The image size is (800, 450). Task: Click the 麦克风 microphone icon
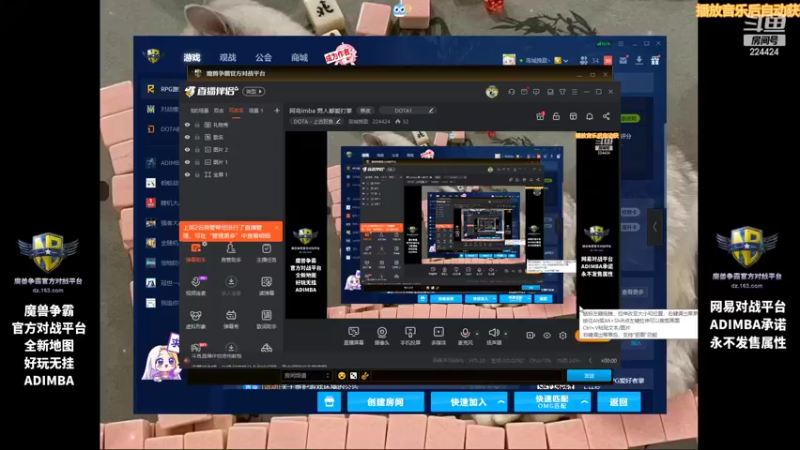tap(465, 333)
